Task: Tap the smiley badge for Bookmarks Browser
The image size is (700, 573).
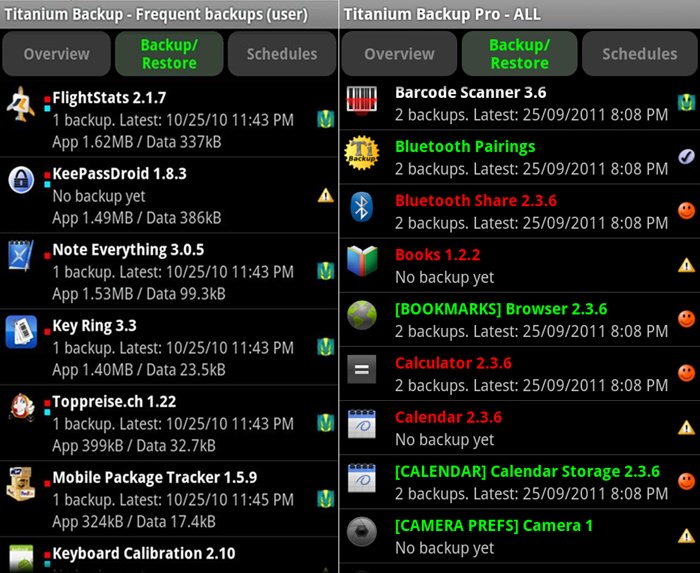Action: [687, 319]
